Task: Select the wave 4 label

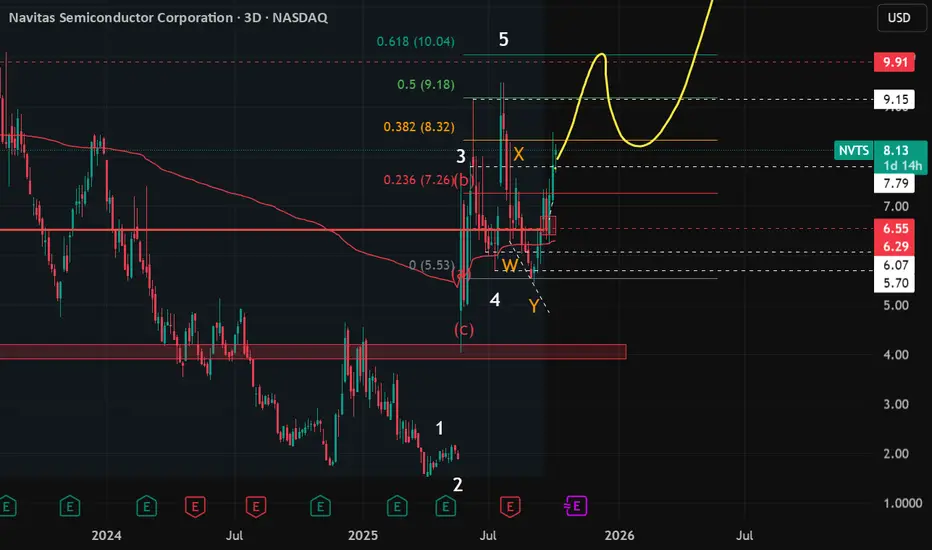Action: point(495,300)
